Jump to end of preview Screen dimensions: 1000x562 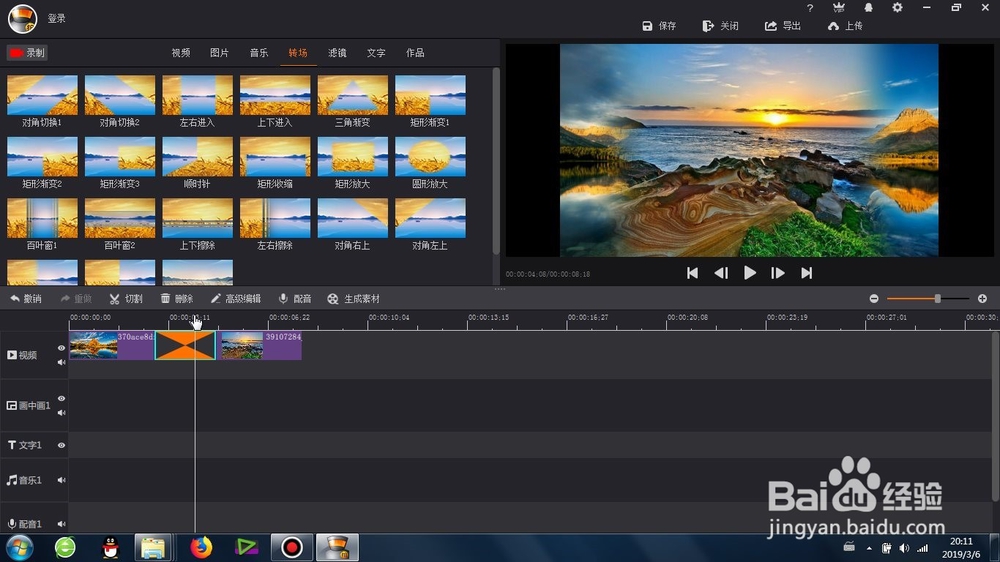tap(807, 273)
